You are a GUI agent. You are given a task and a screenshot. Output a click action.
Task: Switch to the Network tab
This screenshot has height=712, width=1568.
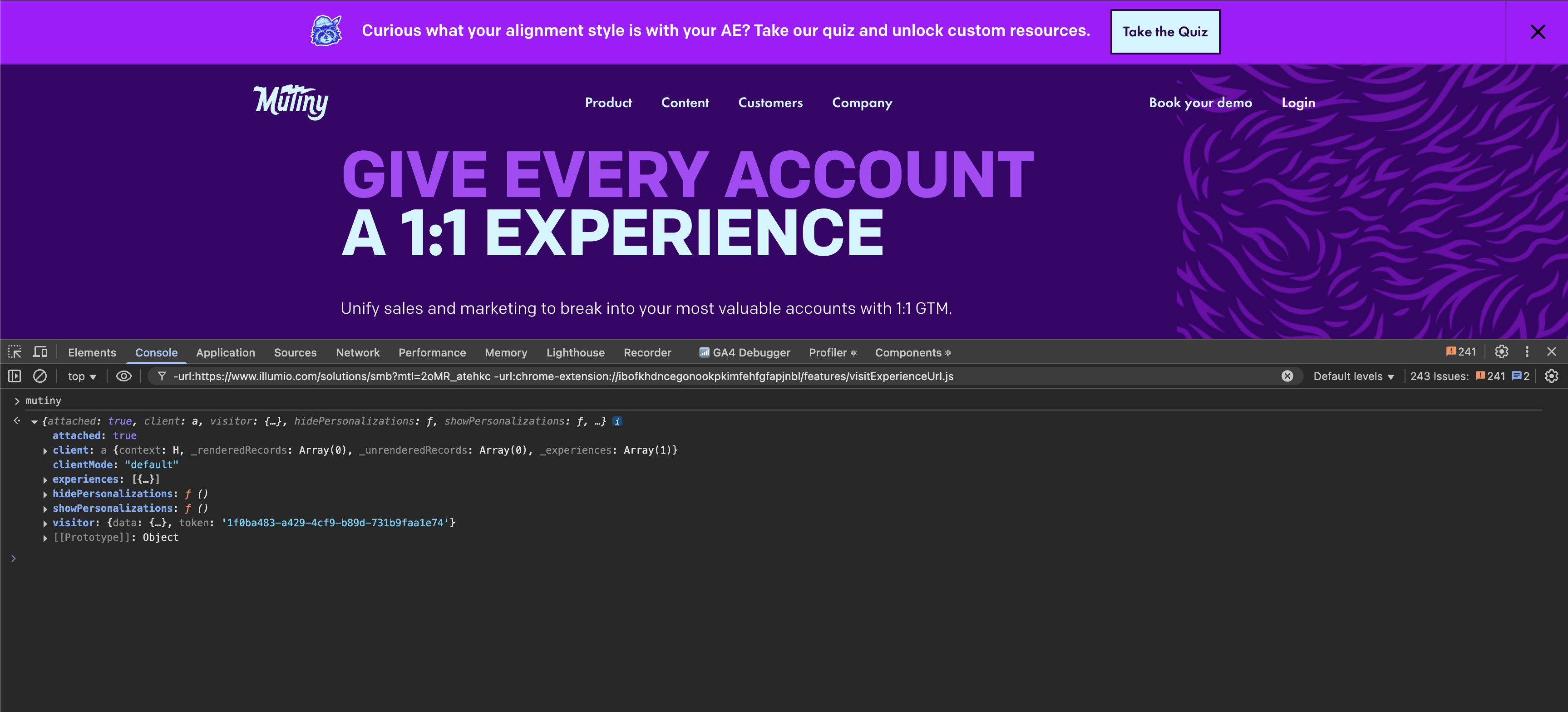[357, 353]
